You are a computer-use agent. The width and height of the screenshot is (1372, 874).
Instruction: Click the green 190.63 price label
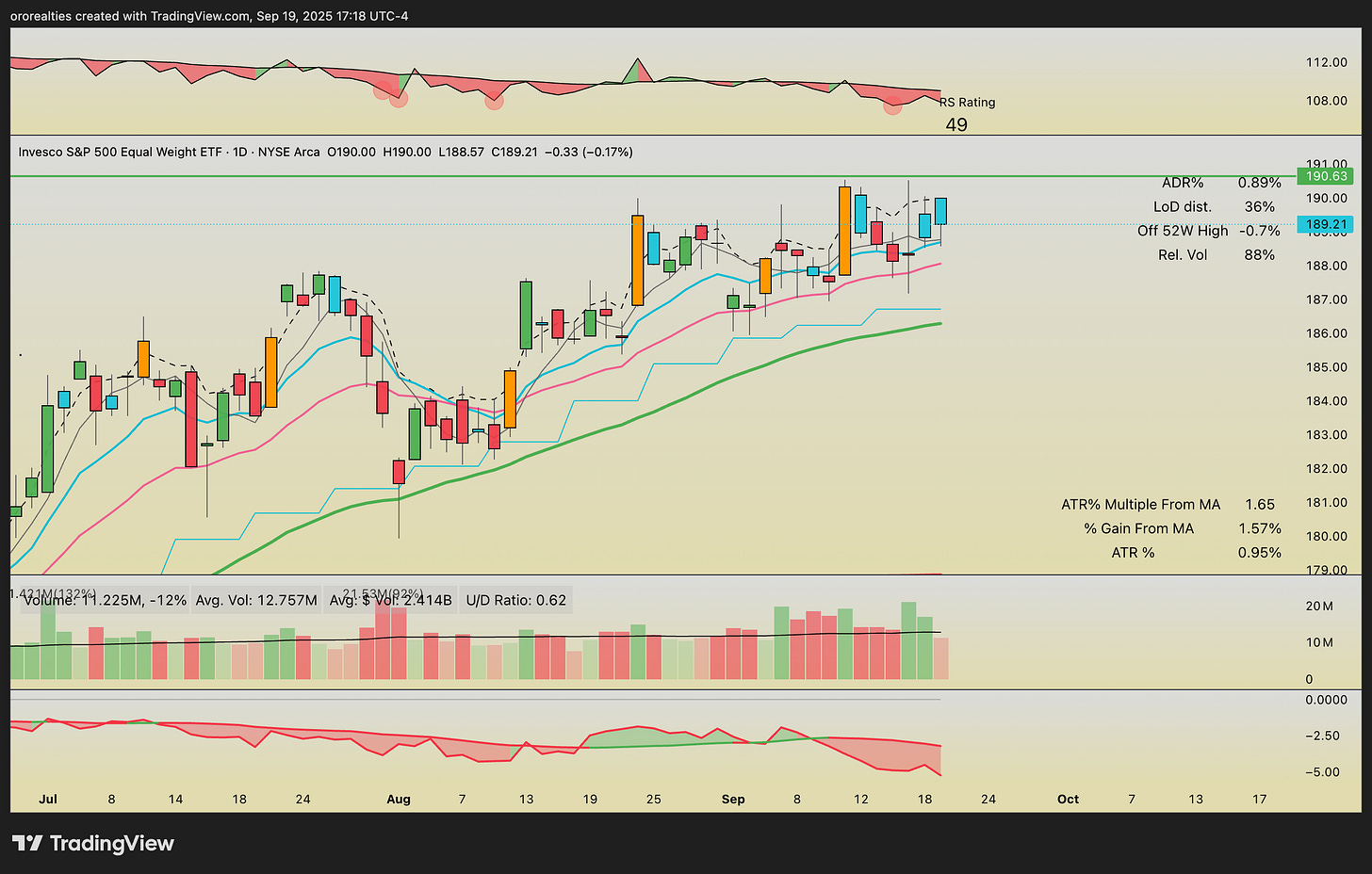pyautogui.click(x=1325, y=176)
